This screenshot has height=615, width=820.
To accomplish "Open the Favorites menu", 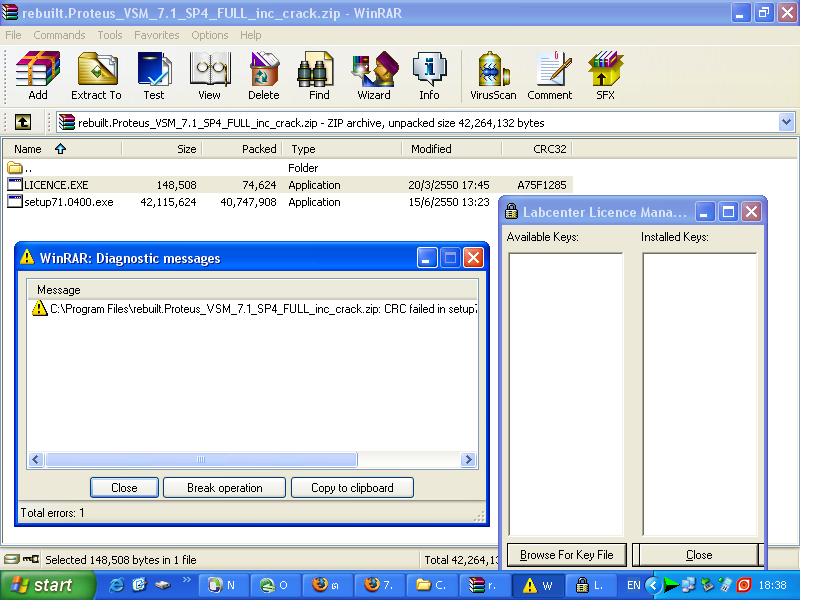I will click(156, 35).
